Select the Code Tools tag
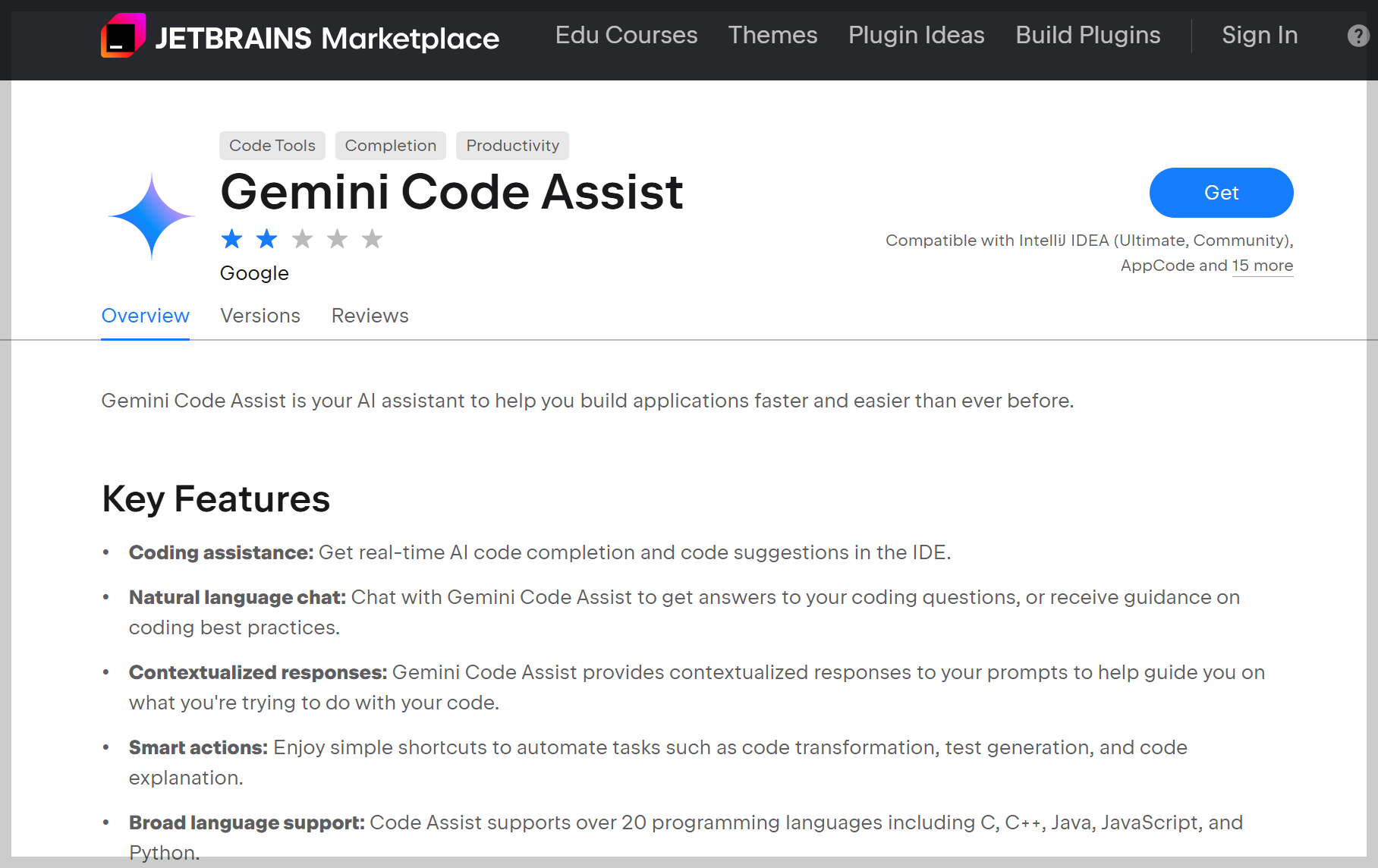The width and height of the screenshot is (1378, 868). pyautogui.click(x=272, y=146)
